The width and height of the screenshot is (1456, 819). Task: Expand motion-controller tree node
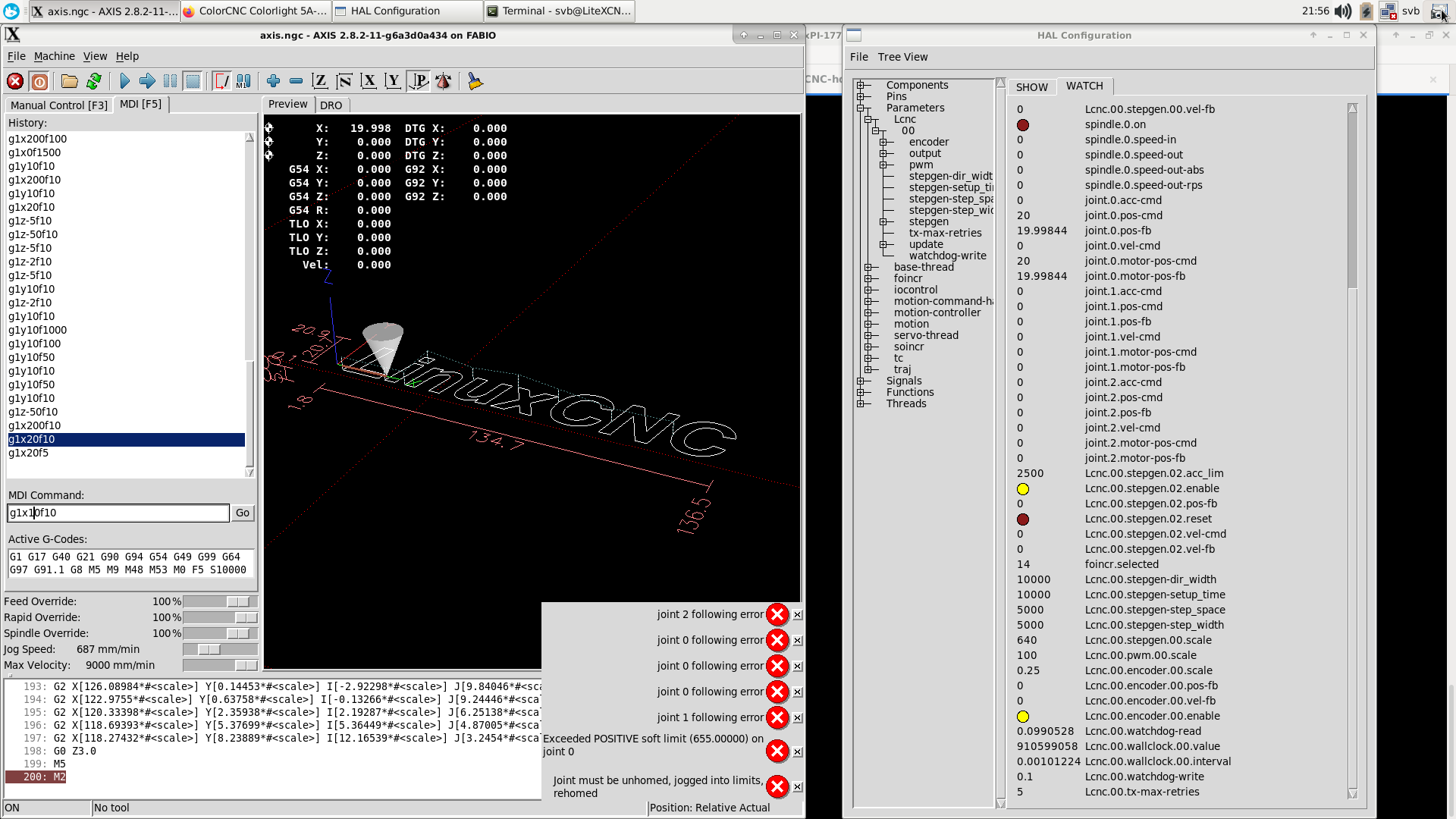click(x=868, y=312)
